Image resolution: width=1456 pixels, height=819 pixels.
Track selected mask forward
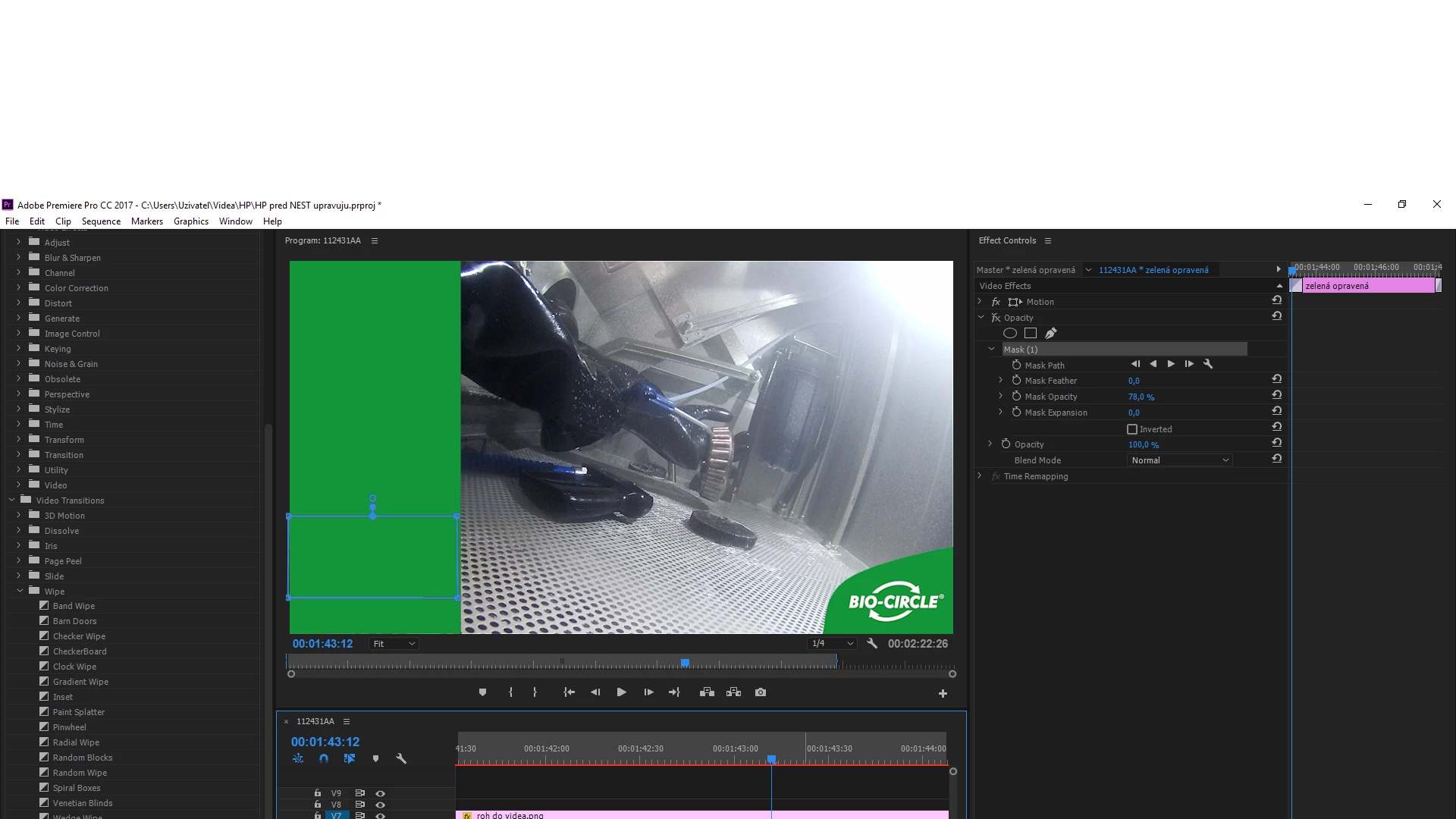1171,364
